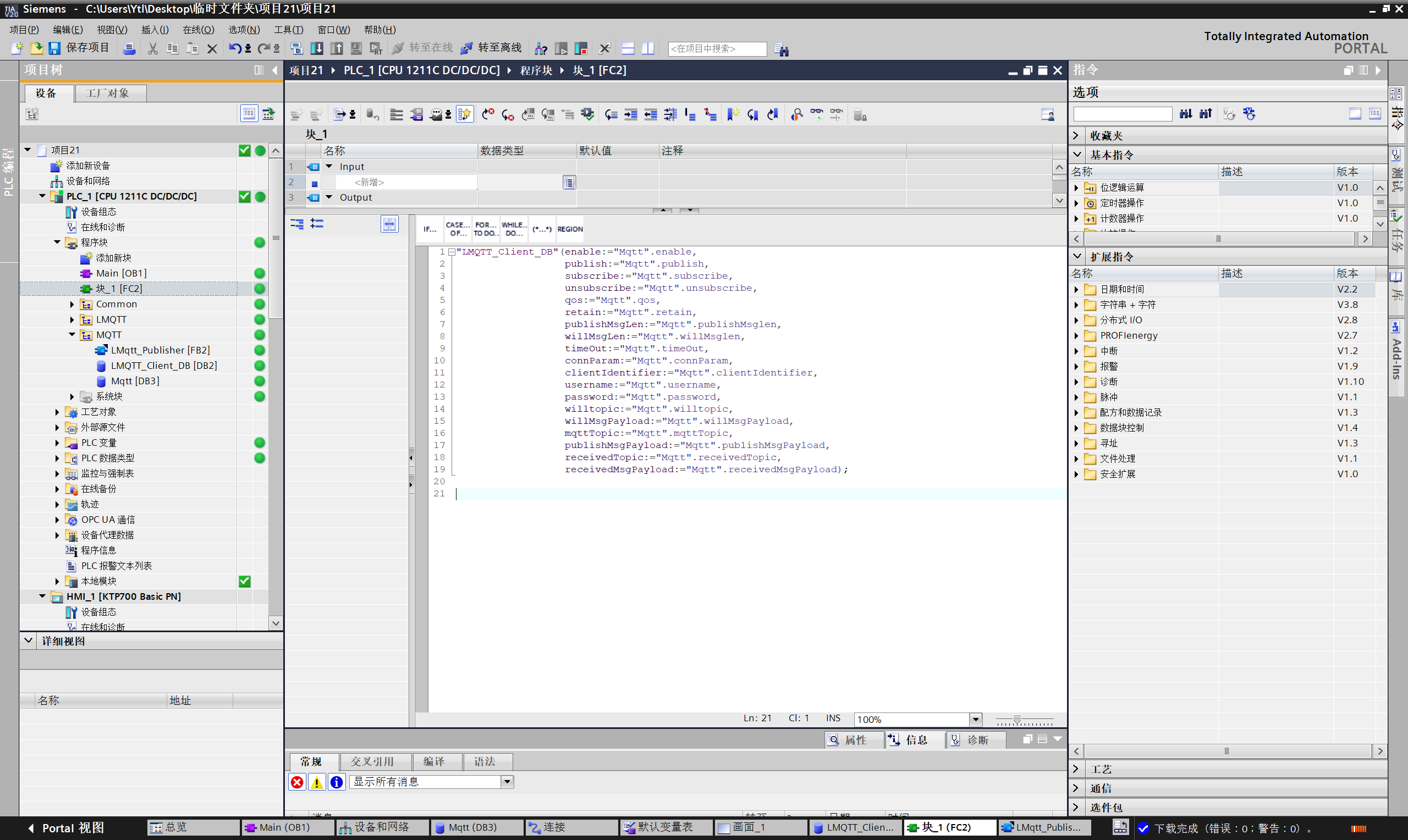Expand the 通信 section in instructions

[x=1076, y=788]
